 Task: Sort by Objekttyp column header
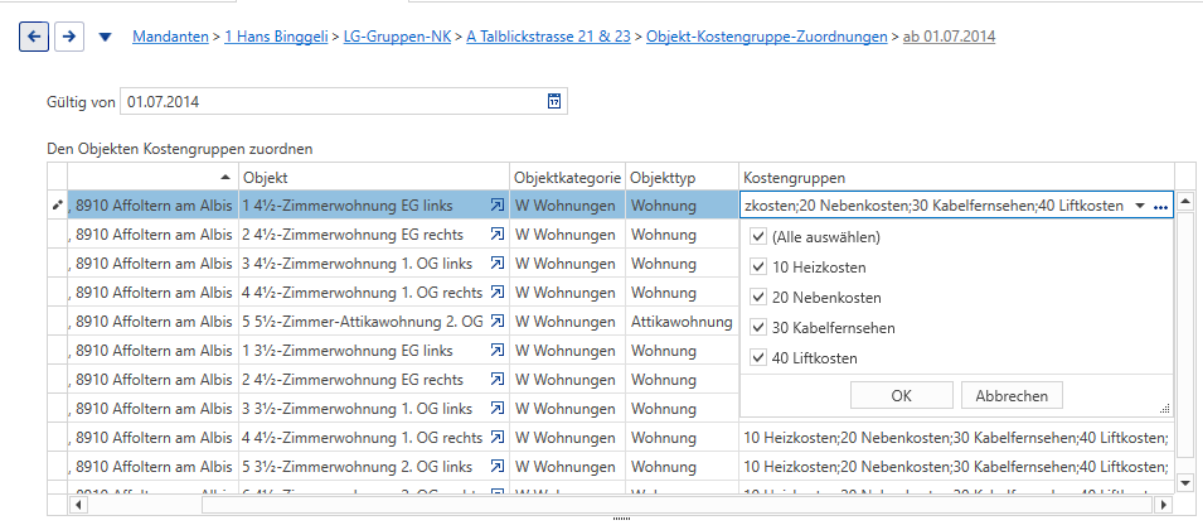(x=683, y=177)
